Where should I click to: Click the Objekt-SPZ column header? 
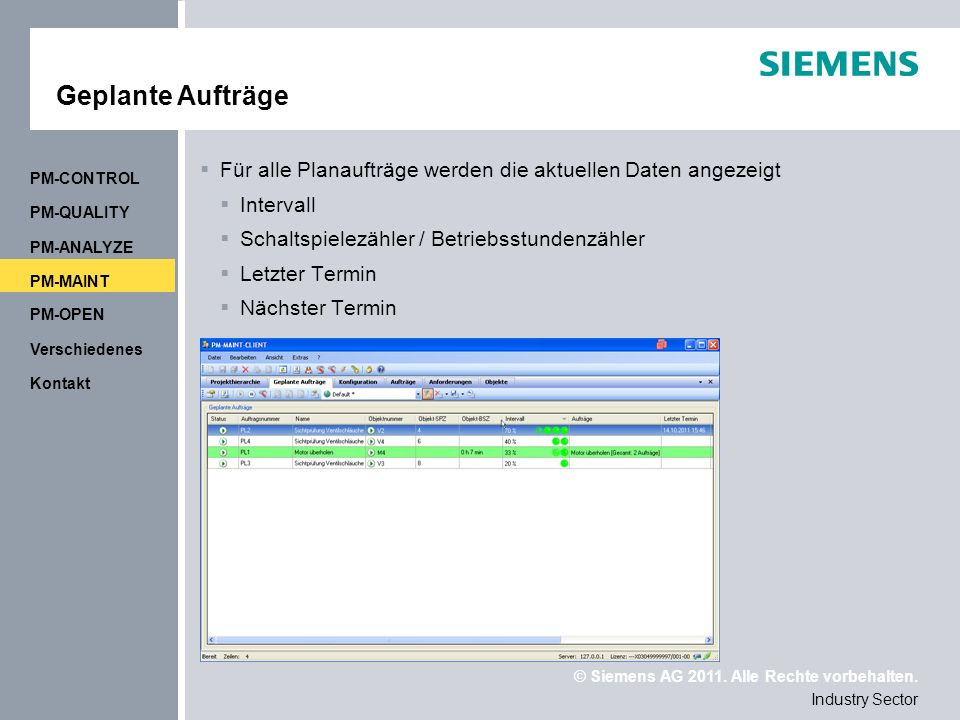[437, 419]
